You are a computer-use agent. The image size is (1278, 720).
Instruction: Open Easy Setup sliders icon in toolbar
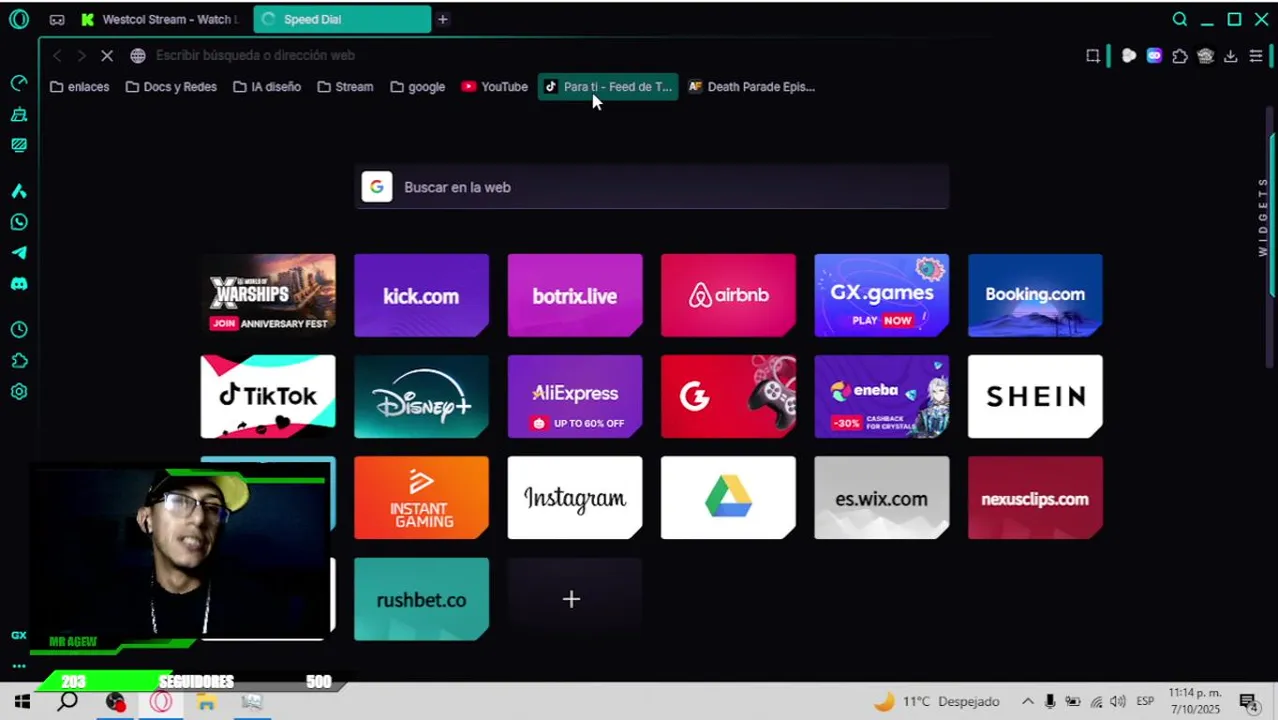tap(1256, 56)
